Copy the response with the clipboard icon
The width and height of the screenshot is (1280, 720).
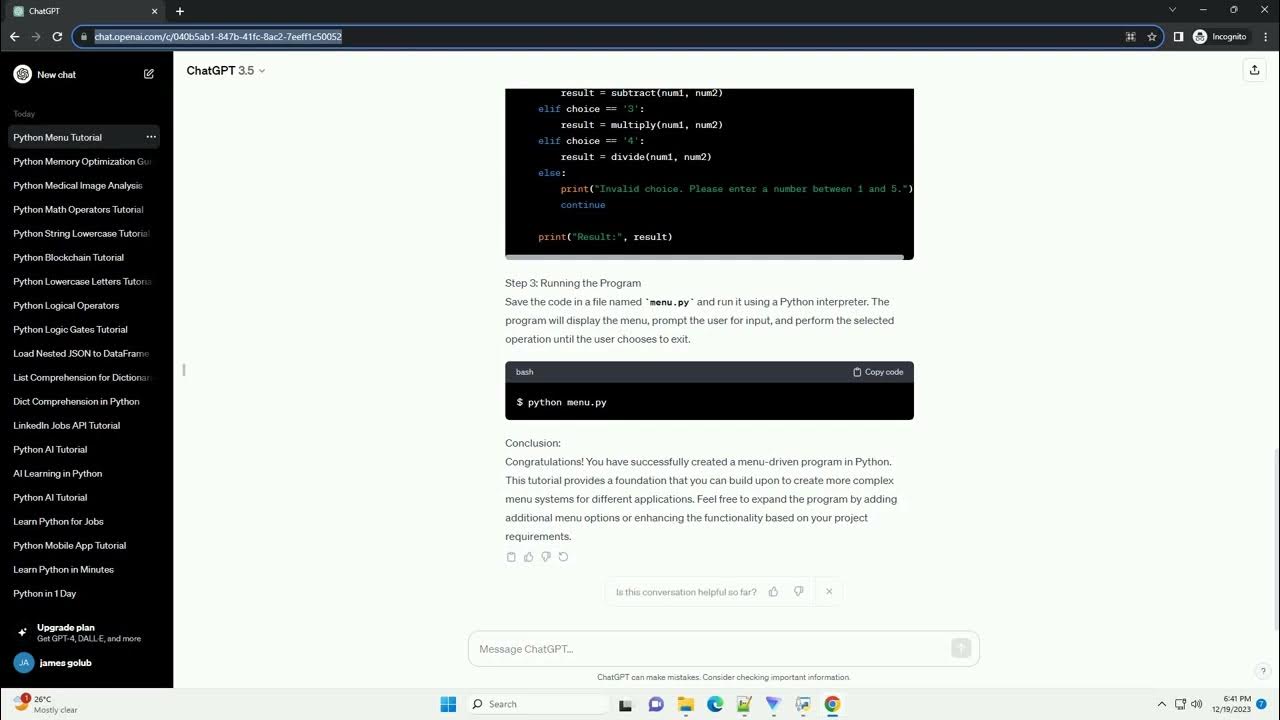pos(512,557)
